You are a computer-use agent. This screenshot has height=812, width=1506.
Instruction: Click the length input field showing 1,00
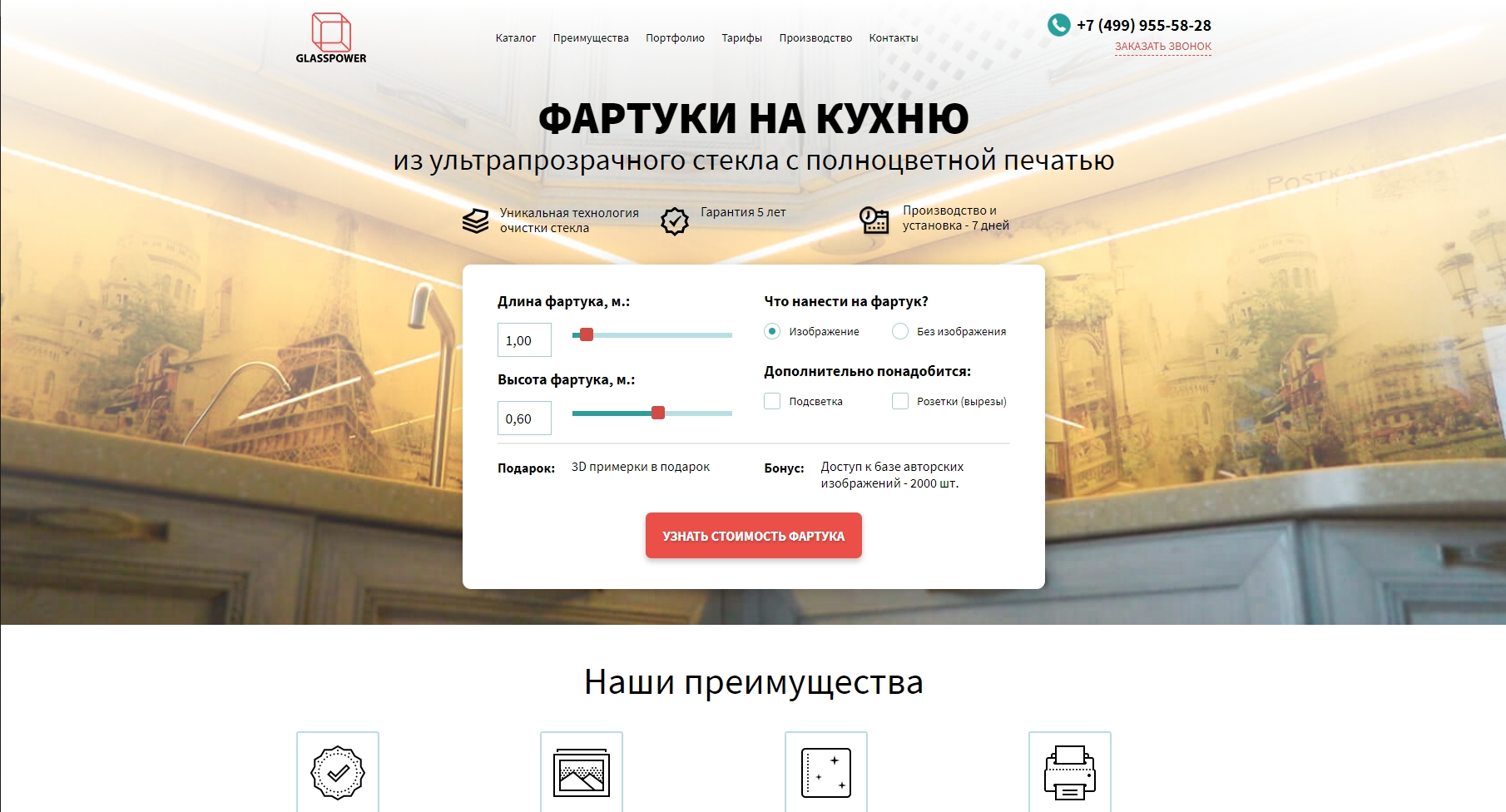524,340
